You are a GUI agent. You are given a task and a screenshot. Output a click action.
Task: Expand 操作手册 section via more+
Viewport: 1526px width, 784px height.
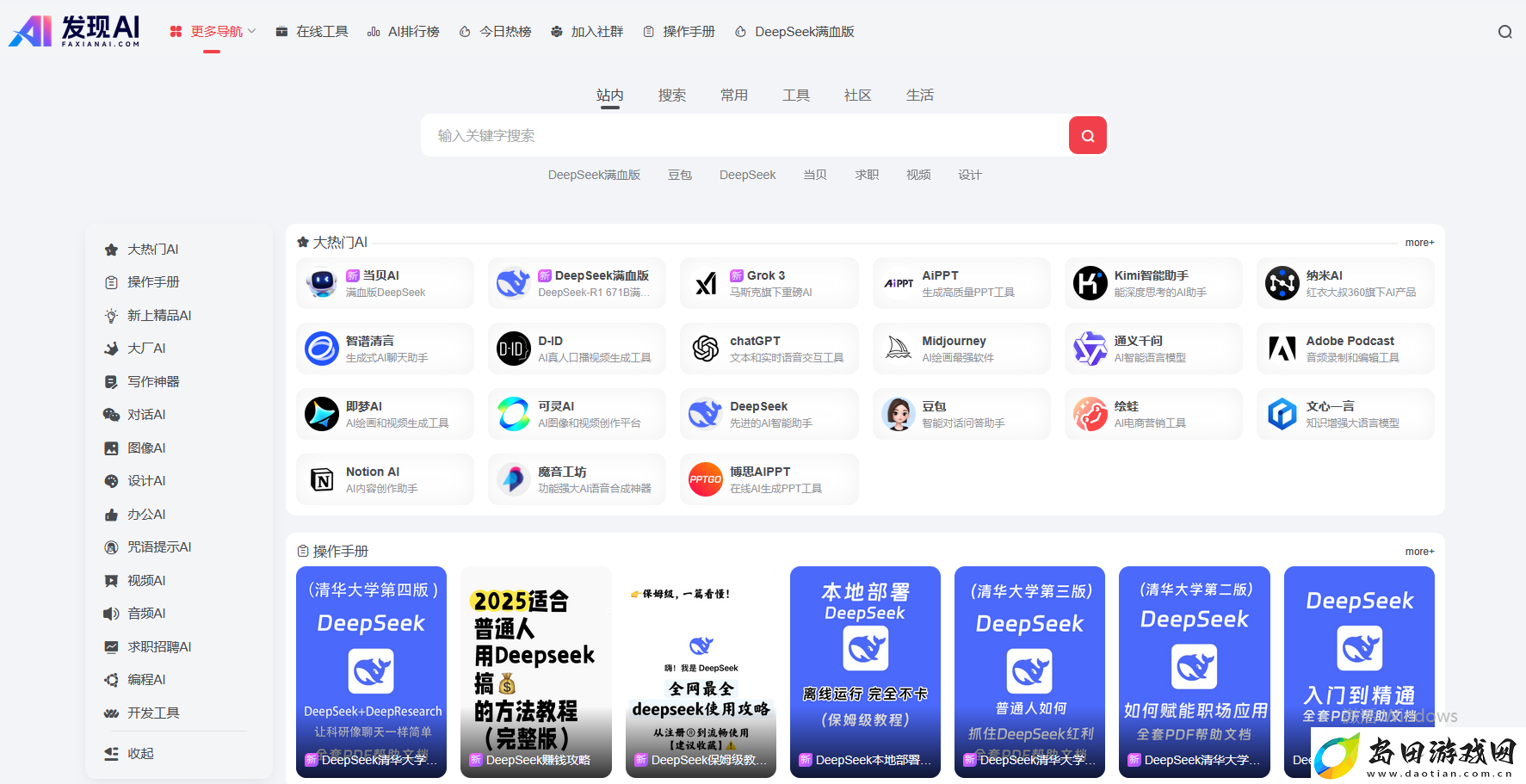point(1419,552)
